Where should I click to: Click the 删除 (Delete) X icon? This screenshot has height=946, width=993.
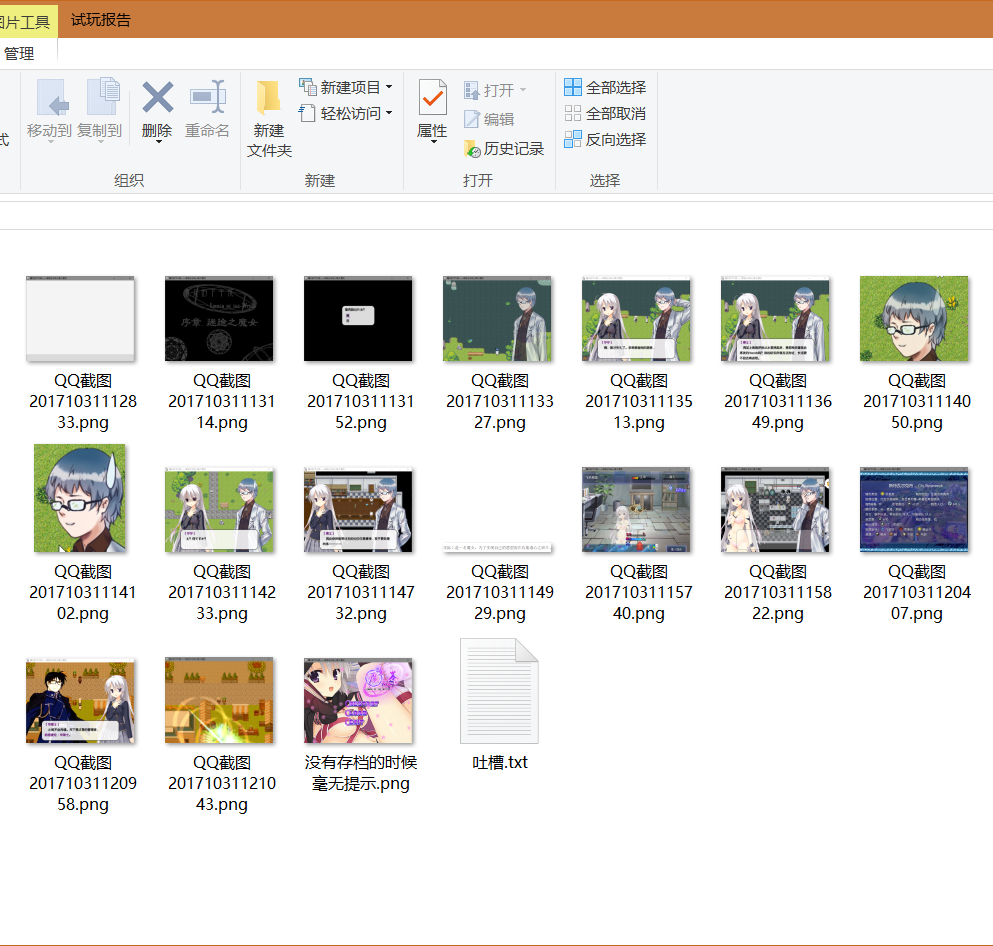(x=158, y=97)
